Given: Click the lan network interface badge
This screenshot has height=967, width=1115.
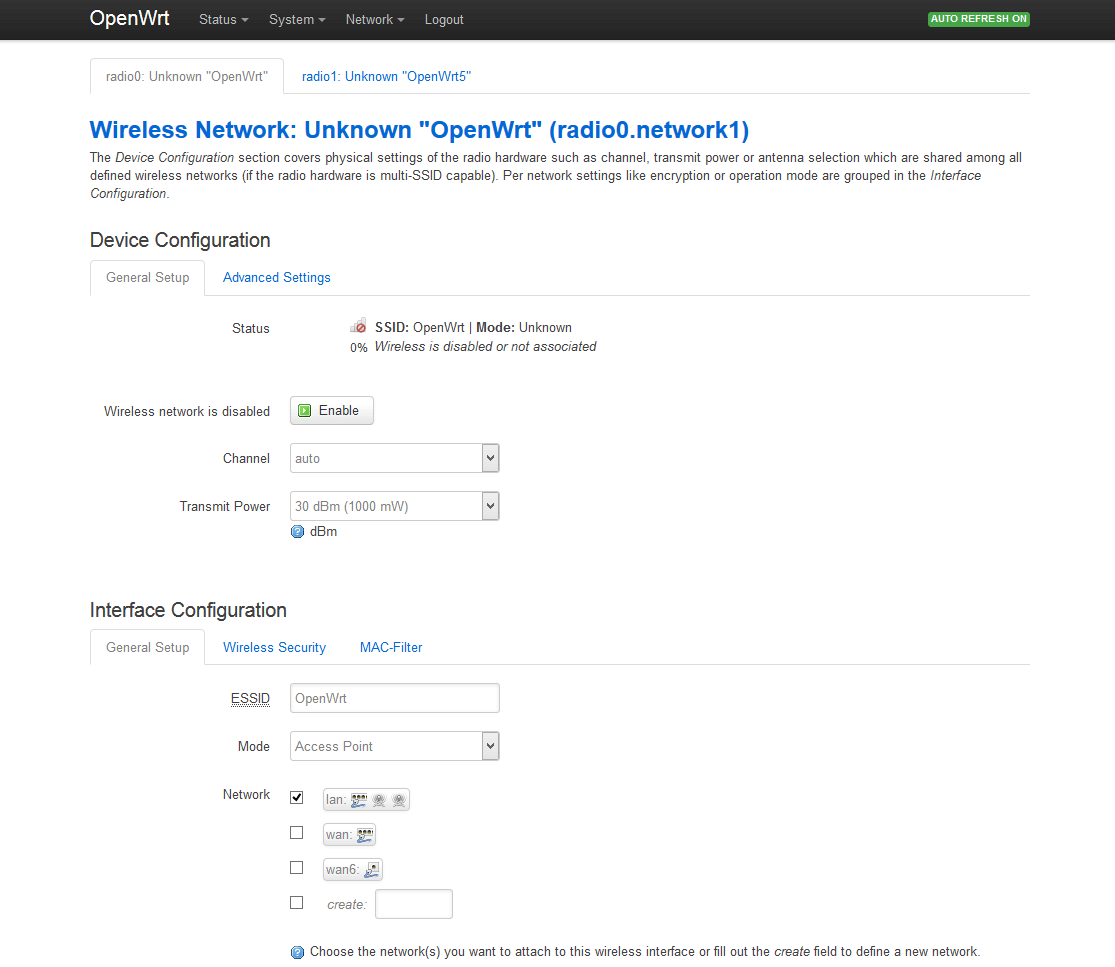Looking at the screenshot, I should (366, 800).
